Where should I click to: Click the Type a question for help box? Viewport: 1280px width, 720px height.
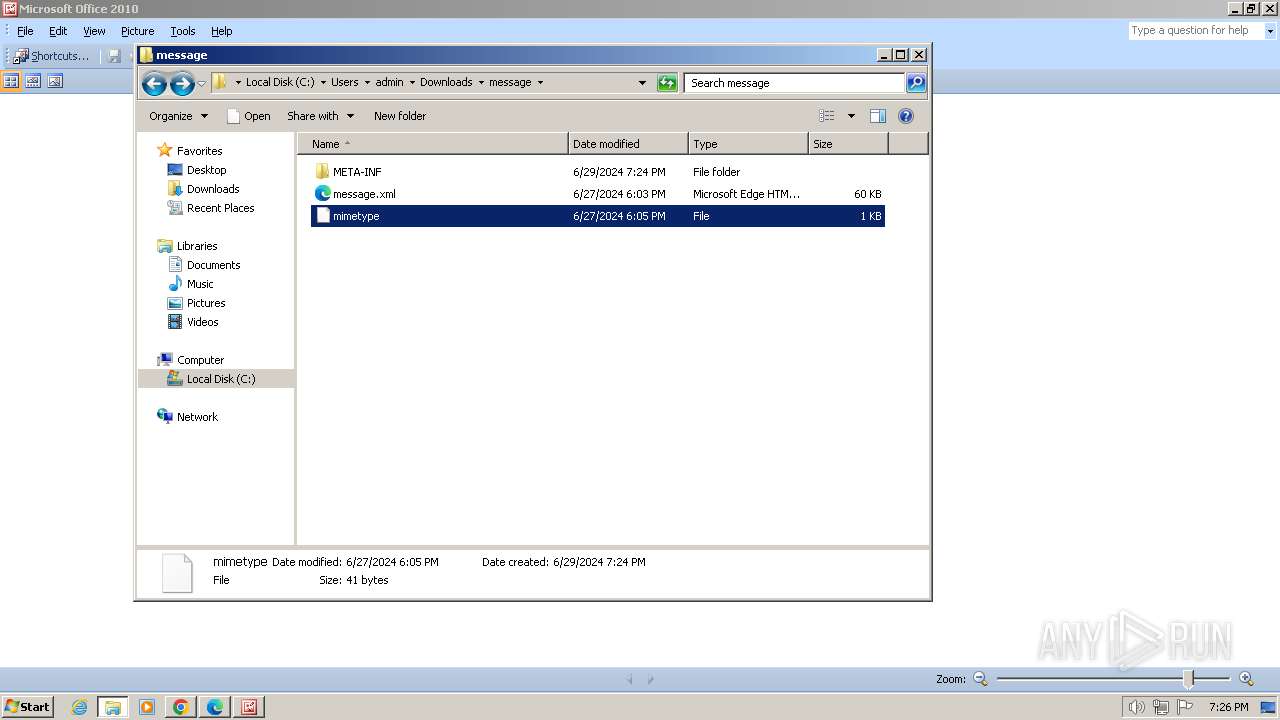(1196, 31)
